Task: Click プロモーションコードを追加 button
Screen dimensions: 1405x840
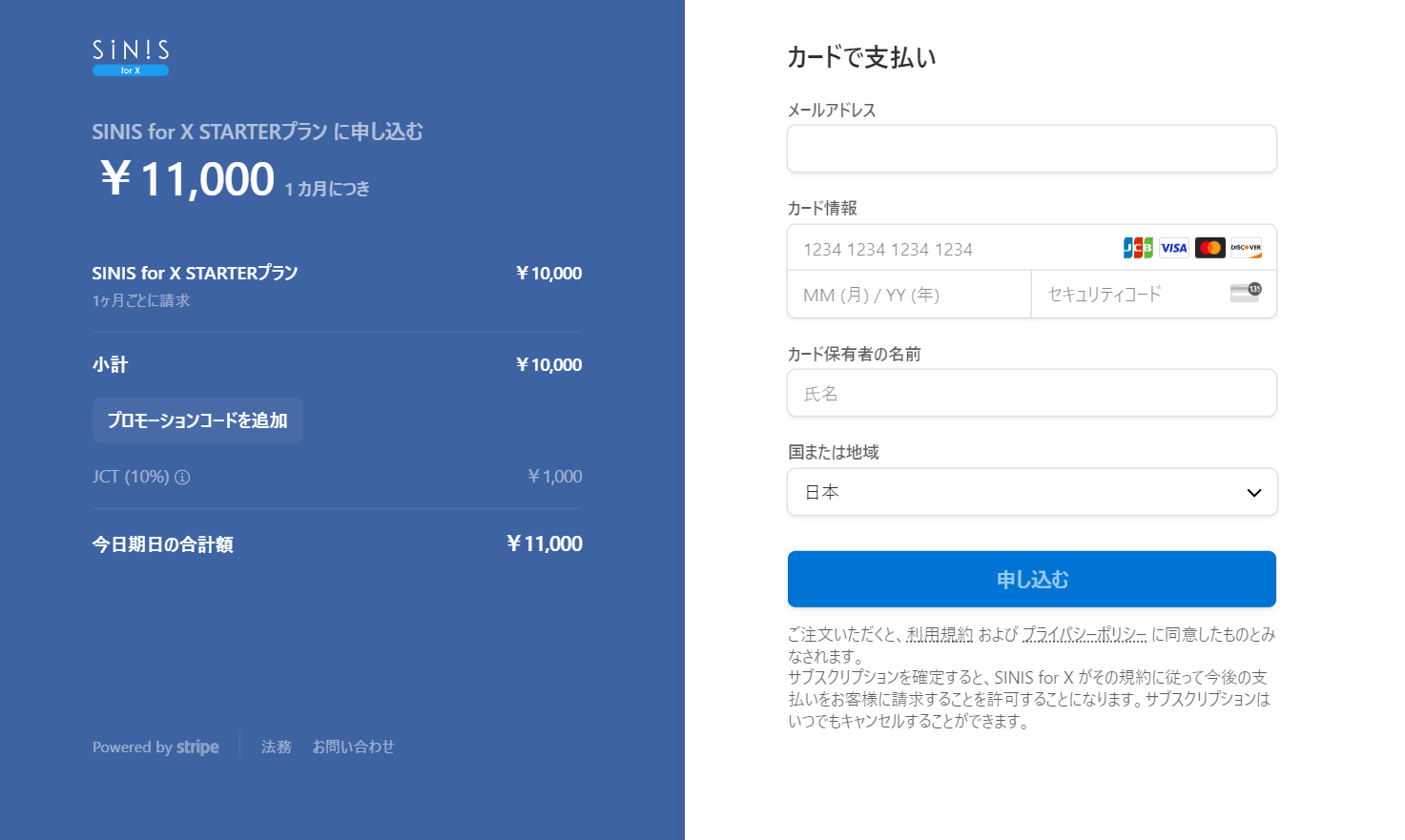Action: click(x=197, y=420)
